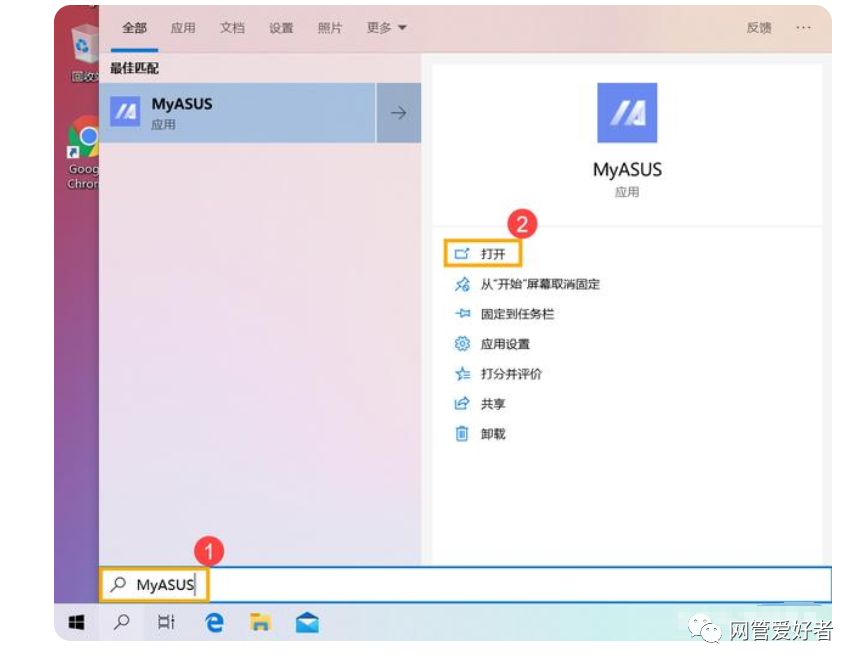Open the MyASUS best match result

coord(237,113)
